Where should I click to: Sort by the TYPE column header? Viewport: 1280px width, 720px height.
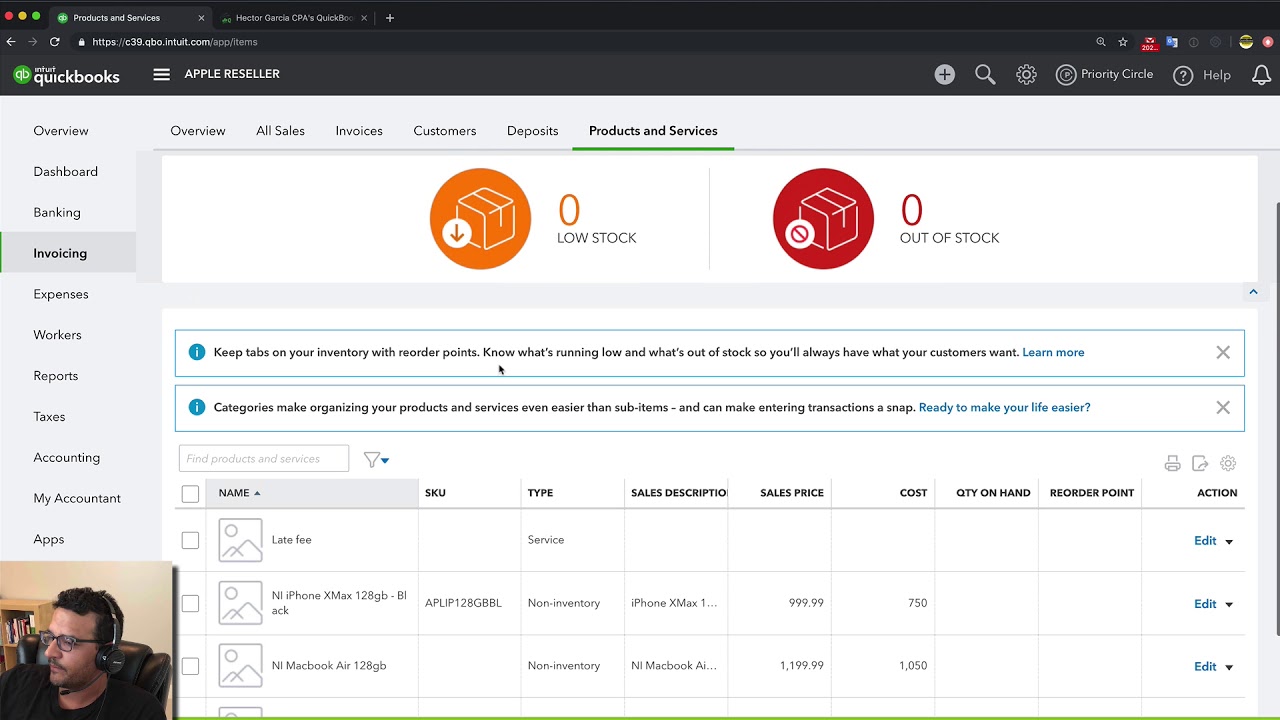pyautogui.click(x=540, y=493)
